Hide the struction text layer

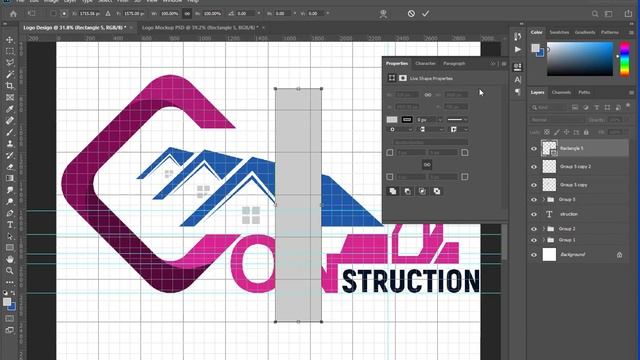click(534, 214)
